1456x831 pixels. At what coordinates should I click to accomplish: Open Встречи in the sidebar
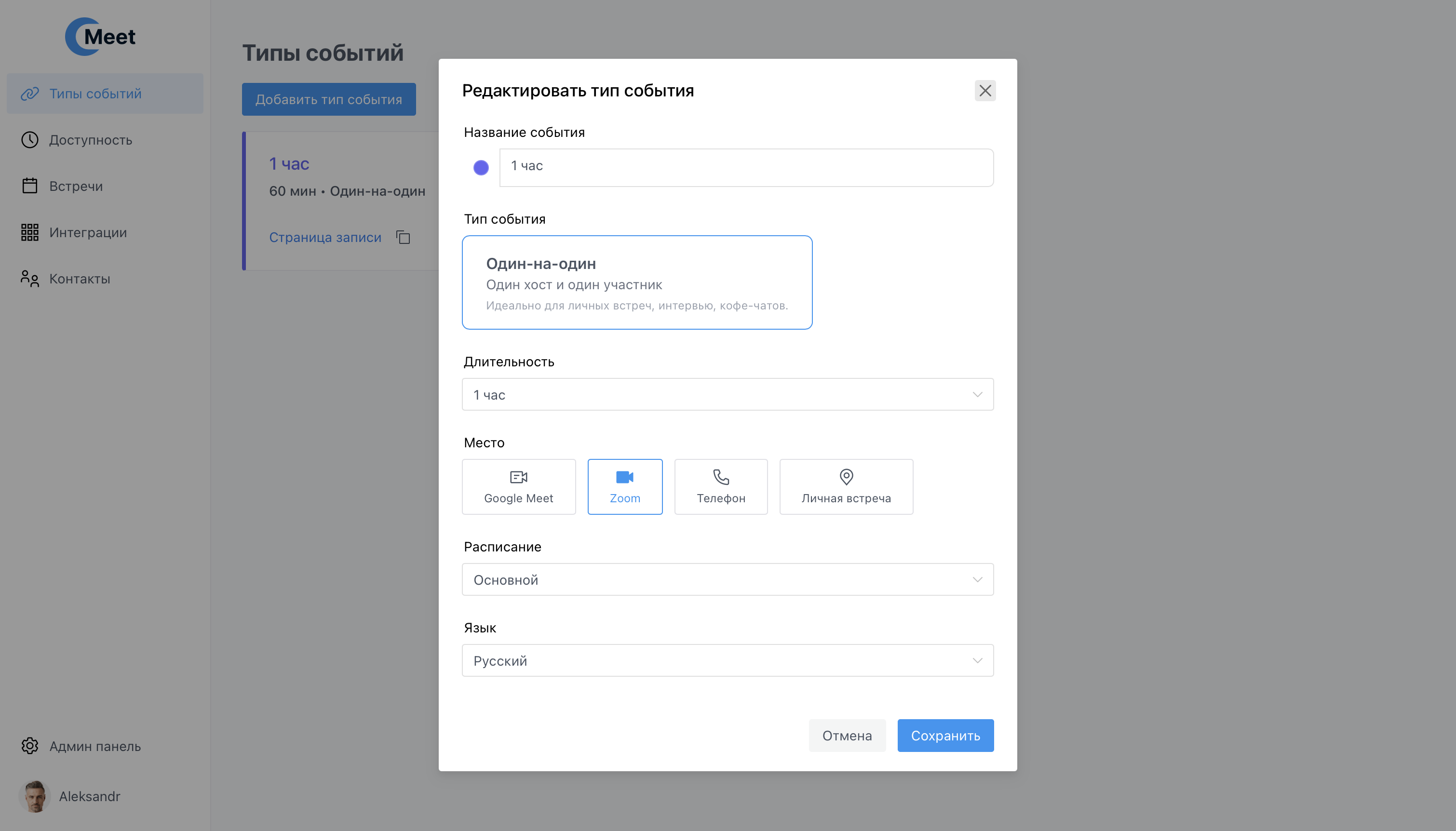coord(105,186)
